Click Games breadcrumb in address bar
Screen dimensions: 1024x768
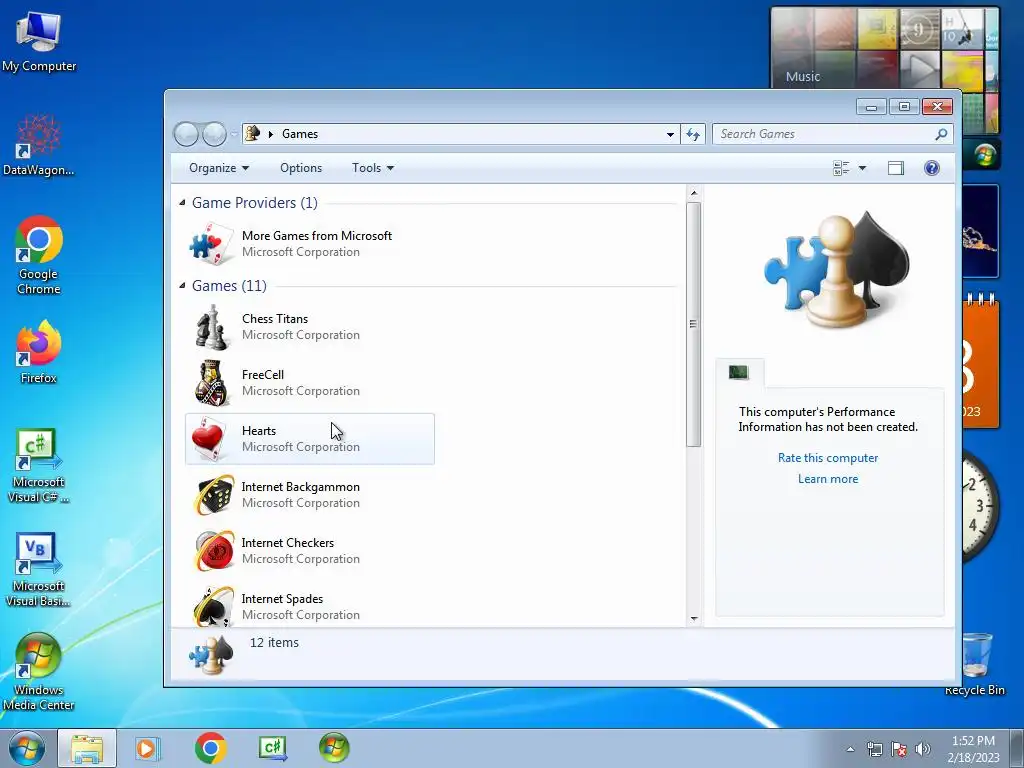tap(300, 134)
